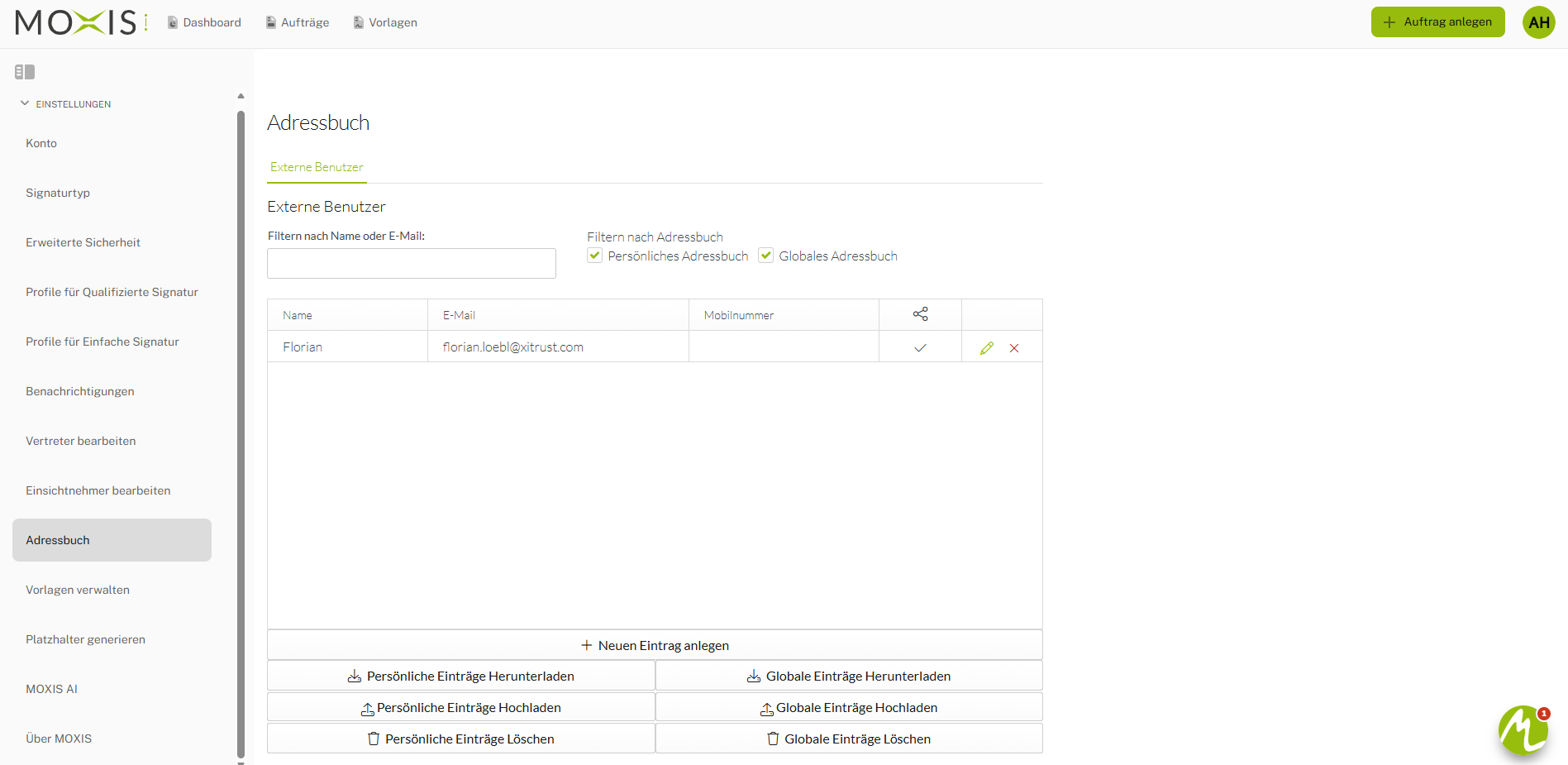Click the share column header icon
Viewport: 1568px width, 765px height.
(920, 314)
